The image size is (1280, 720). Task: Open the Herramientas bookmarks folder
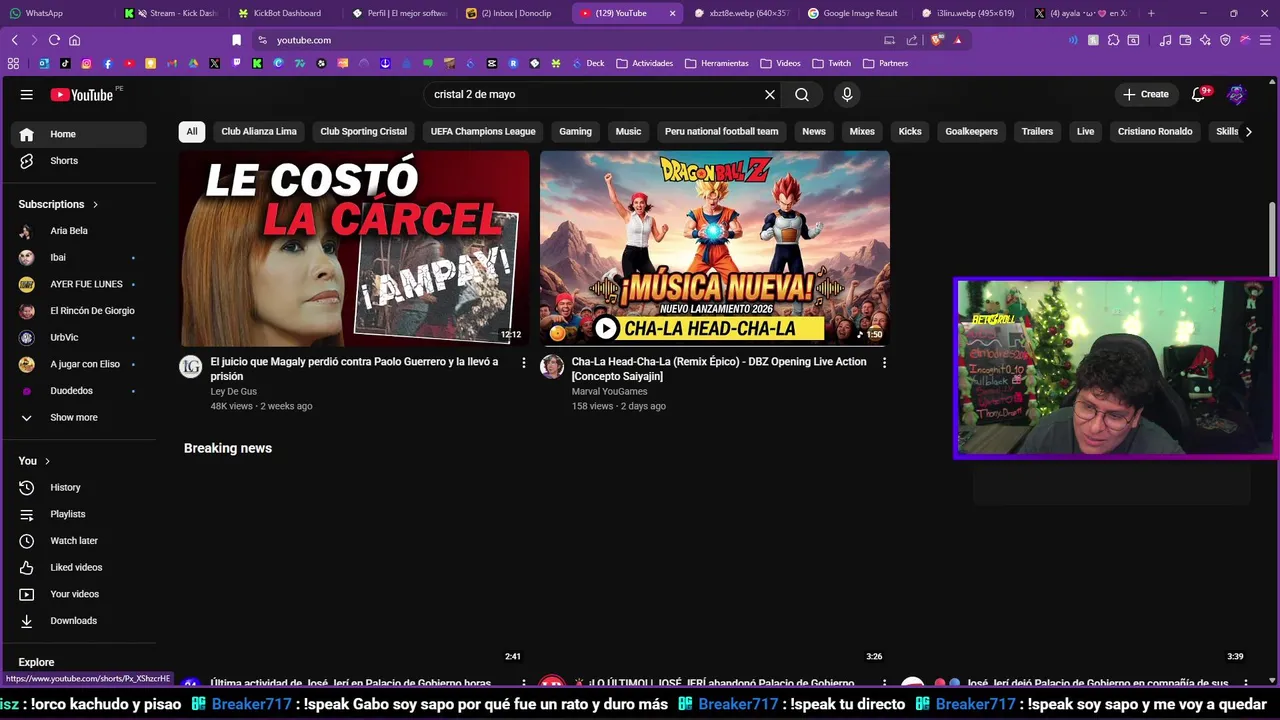[717, 63]
